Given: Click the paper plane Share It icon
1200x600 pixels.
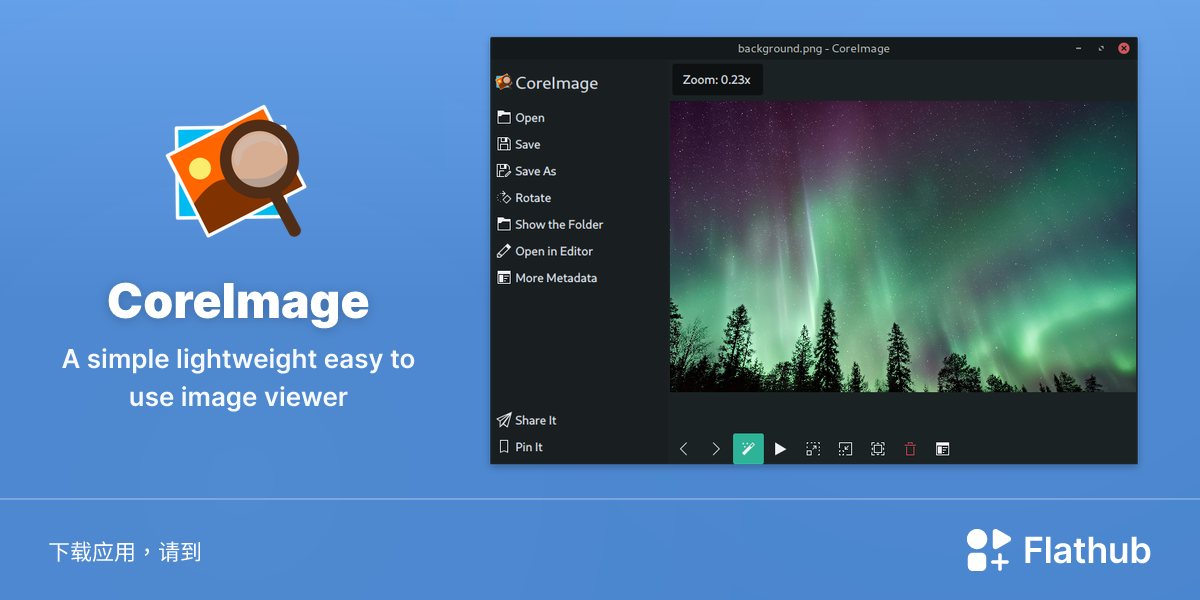Looking at the screenshot, I should (504, 420).
